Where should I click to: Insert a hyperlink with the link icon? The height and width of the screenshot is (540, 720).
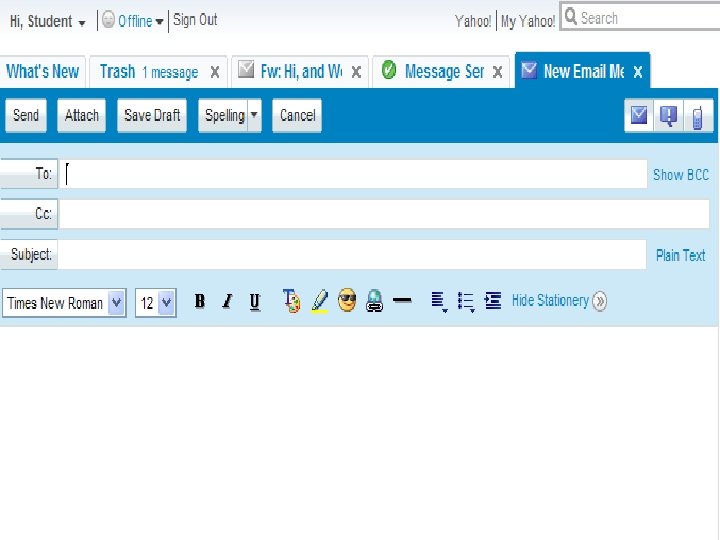[x=375, y=301]
